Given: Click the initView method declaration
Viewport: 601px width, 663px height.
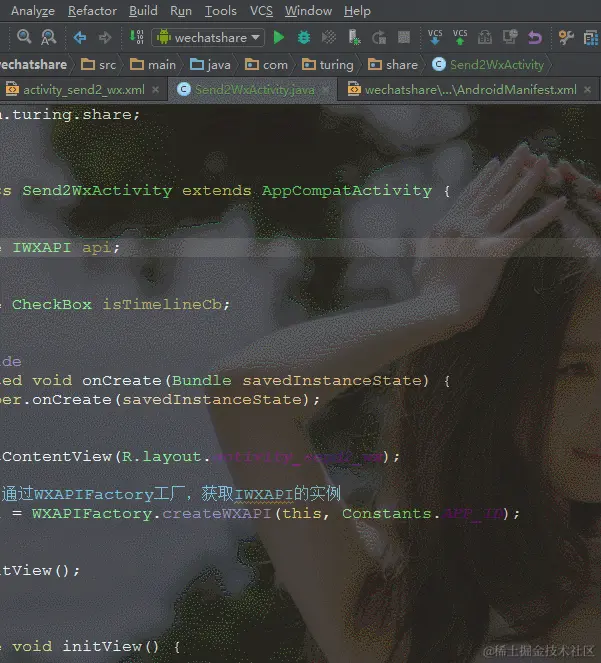Looking at the screenshot, I should [111, 647].
